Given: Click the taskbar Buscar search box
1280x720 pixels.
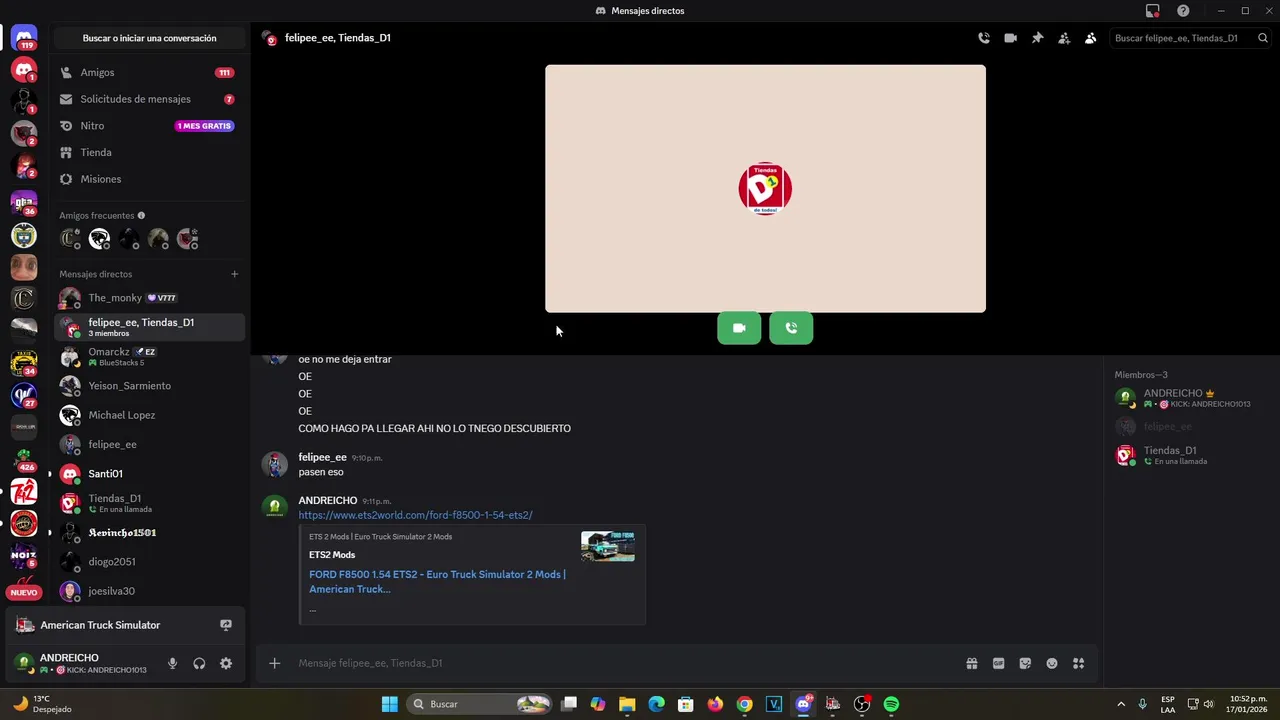Looking at the screenshot, I should click(480, 704).
